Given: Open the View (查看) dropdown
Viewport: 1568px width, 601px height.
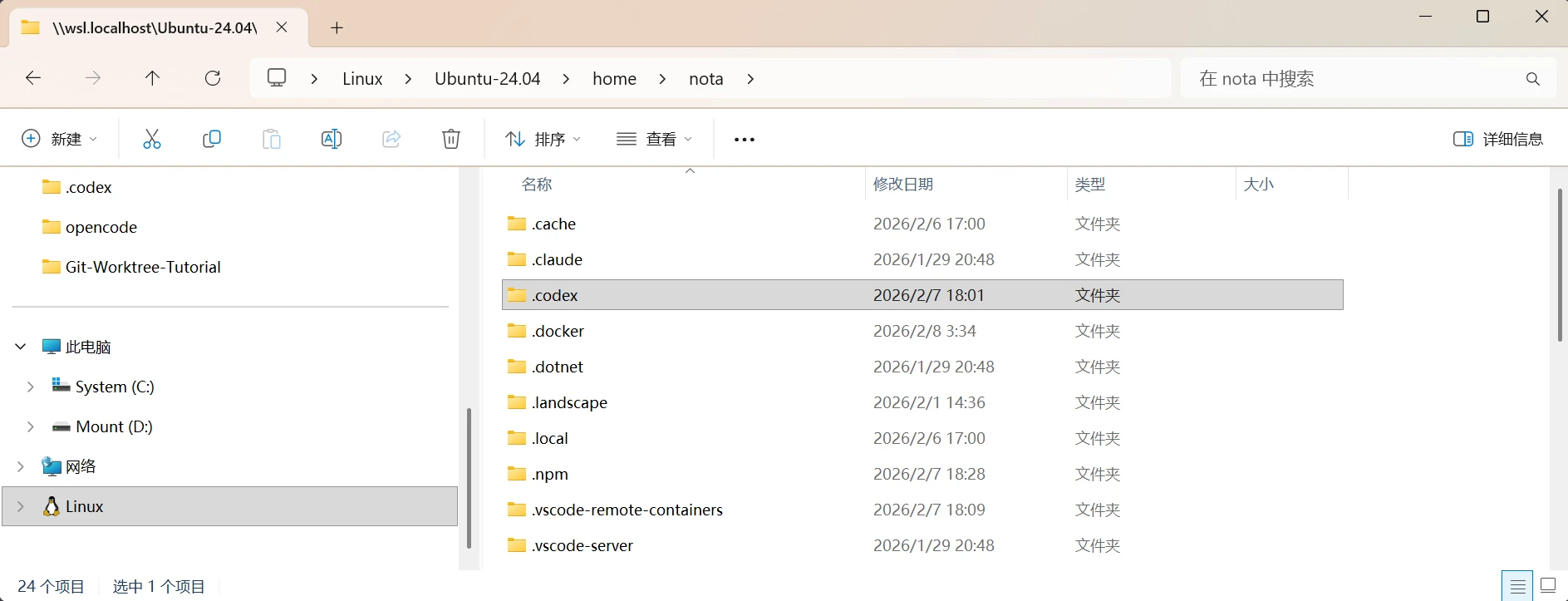Looking at the screenshot, I should pyautogui.click(x=654, y=139).
